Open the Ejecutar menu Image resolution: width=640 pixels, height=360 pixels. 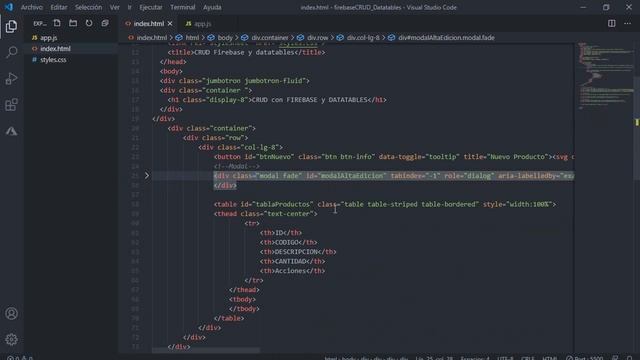151,7
